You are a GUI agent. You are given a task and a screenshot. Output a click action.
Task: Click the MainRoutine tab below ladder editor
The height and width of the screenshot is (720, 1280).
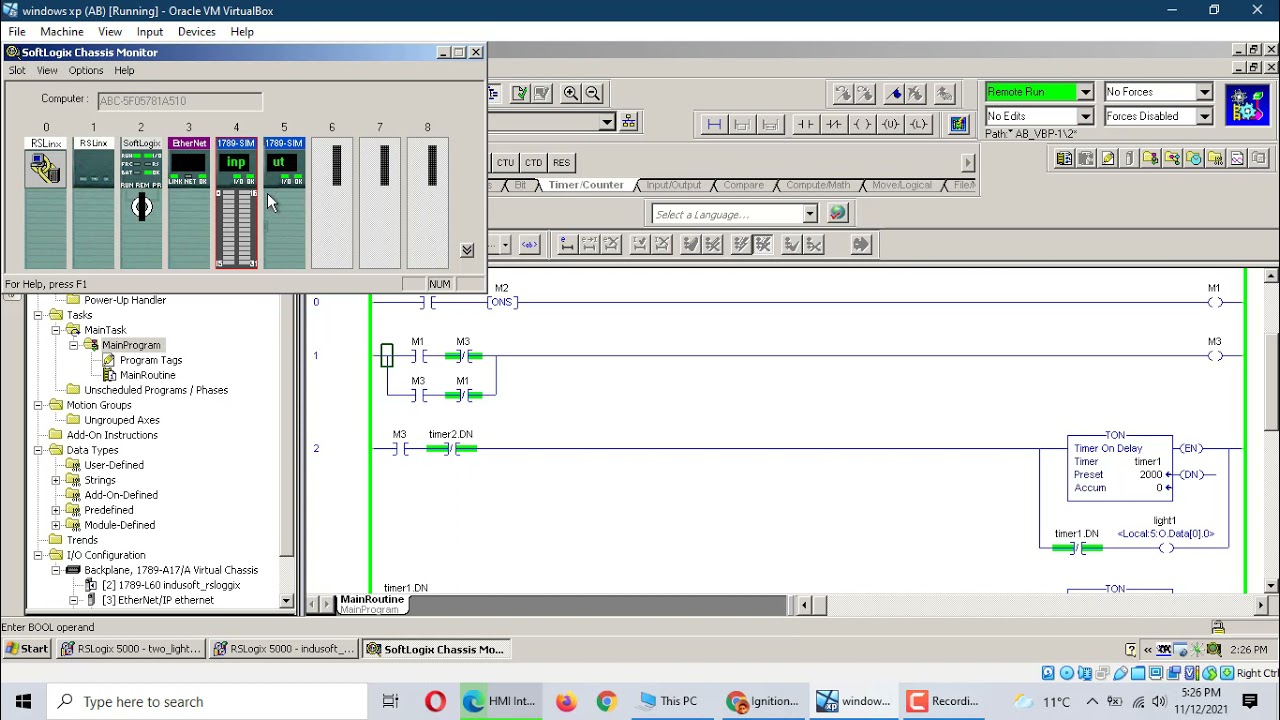click(x=371, y=603)
